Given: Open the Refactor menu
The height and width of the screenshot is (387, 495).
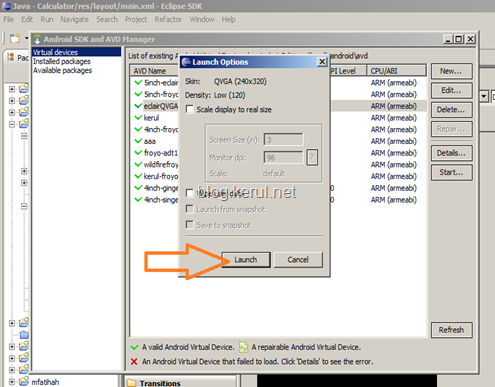Looking at the screenshot, I should tap(168, 19).
